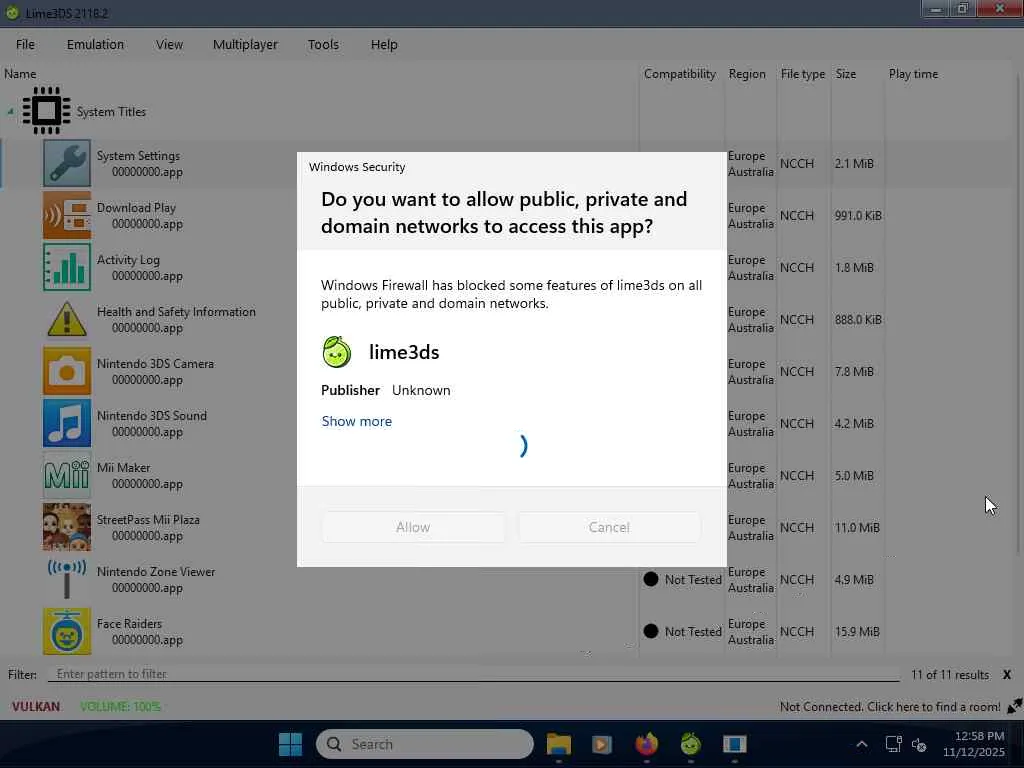Select the Face Raiders icon
Image resolution: width=1024 pixels, height=768 pixels.
(67, 632)
